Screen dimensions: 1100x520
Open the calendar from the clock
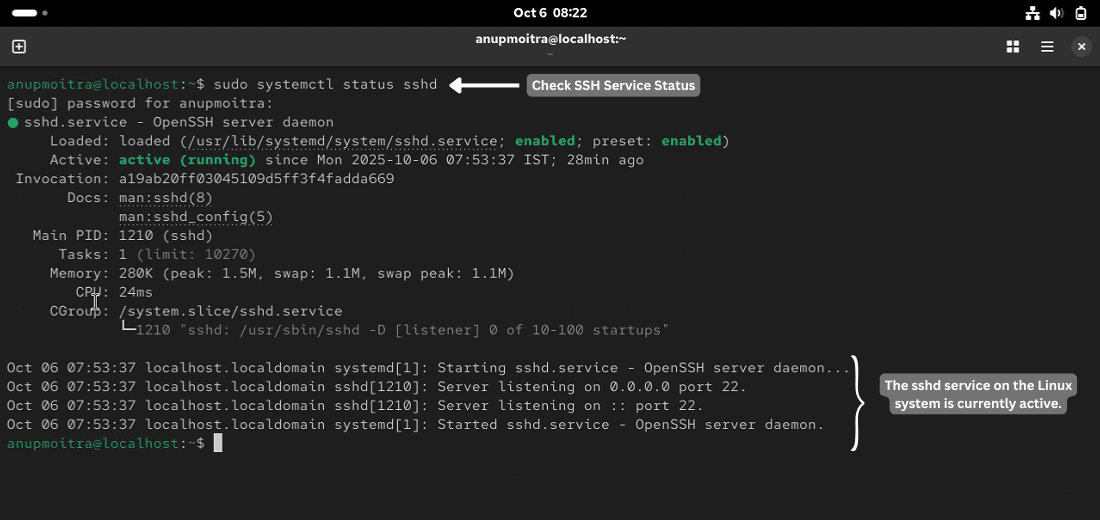(550, 13)
